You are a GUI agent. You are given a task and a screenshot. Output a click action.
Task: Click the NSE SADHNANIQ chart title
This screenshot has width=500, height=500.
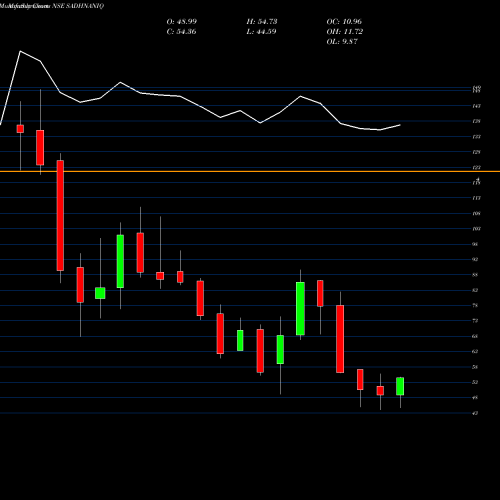pyautogui.click(x=78, y=6)
